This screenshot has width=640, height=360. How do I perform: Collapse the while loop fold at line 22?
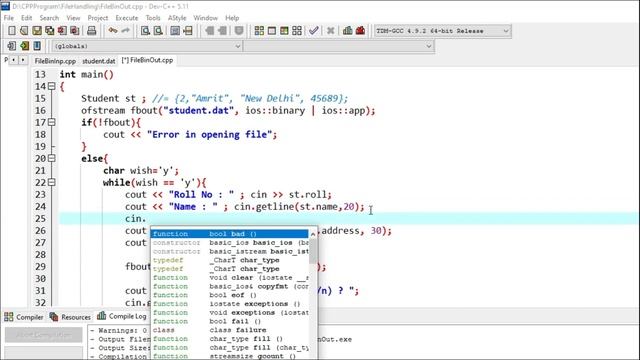[x=51, y=182]
